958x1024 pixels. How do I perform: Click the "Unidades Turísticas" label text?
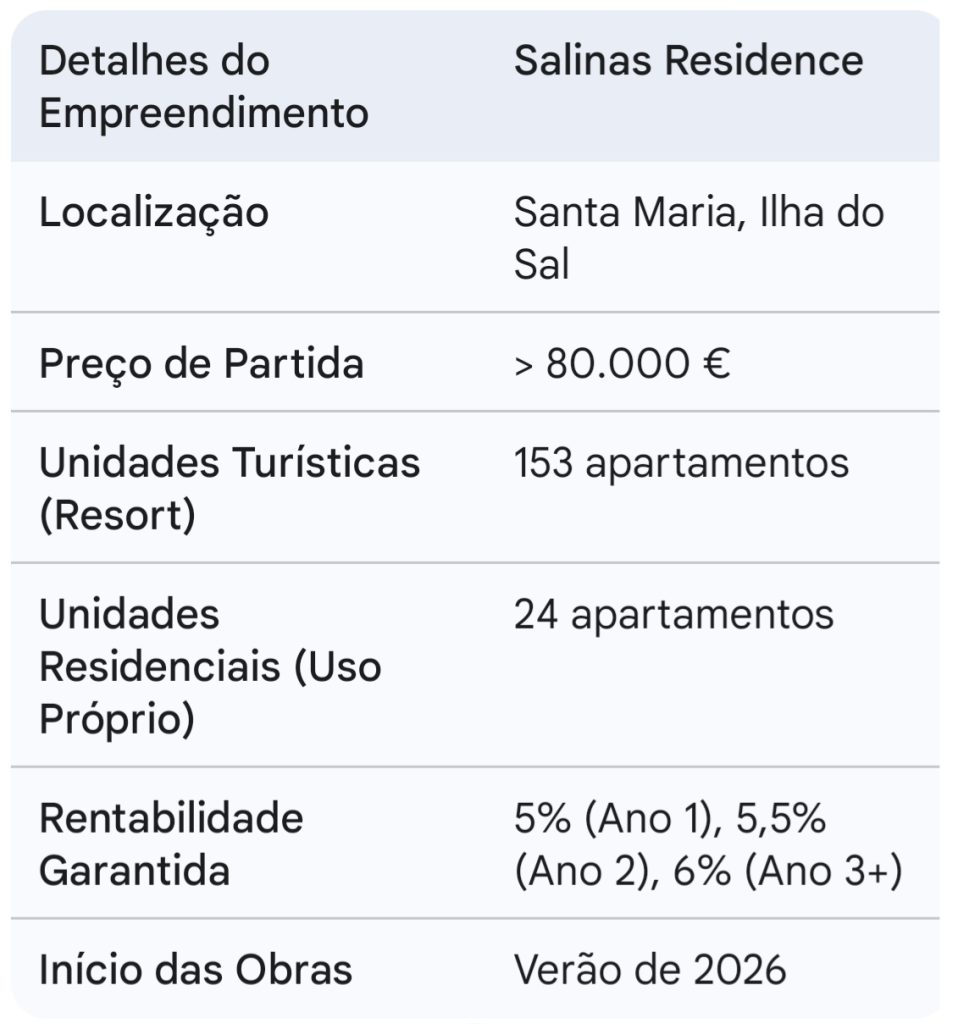[229, 463]
